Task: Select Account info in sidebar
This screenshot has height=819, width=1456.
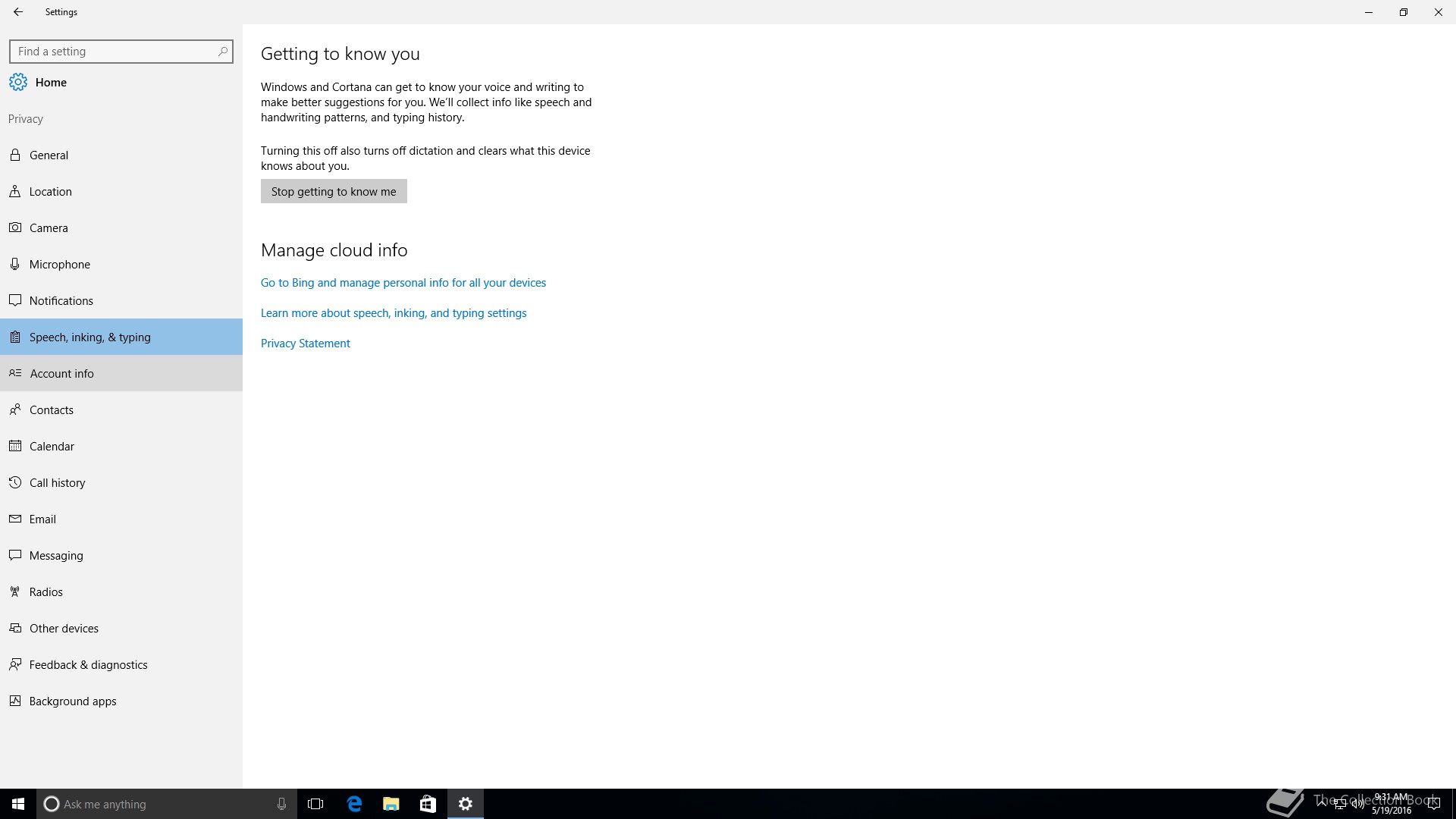Action: click(x=61, y=374)
